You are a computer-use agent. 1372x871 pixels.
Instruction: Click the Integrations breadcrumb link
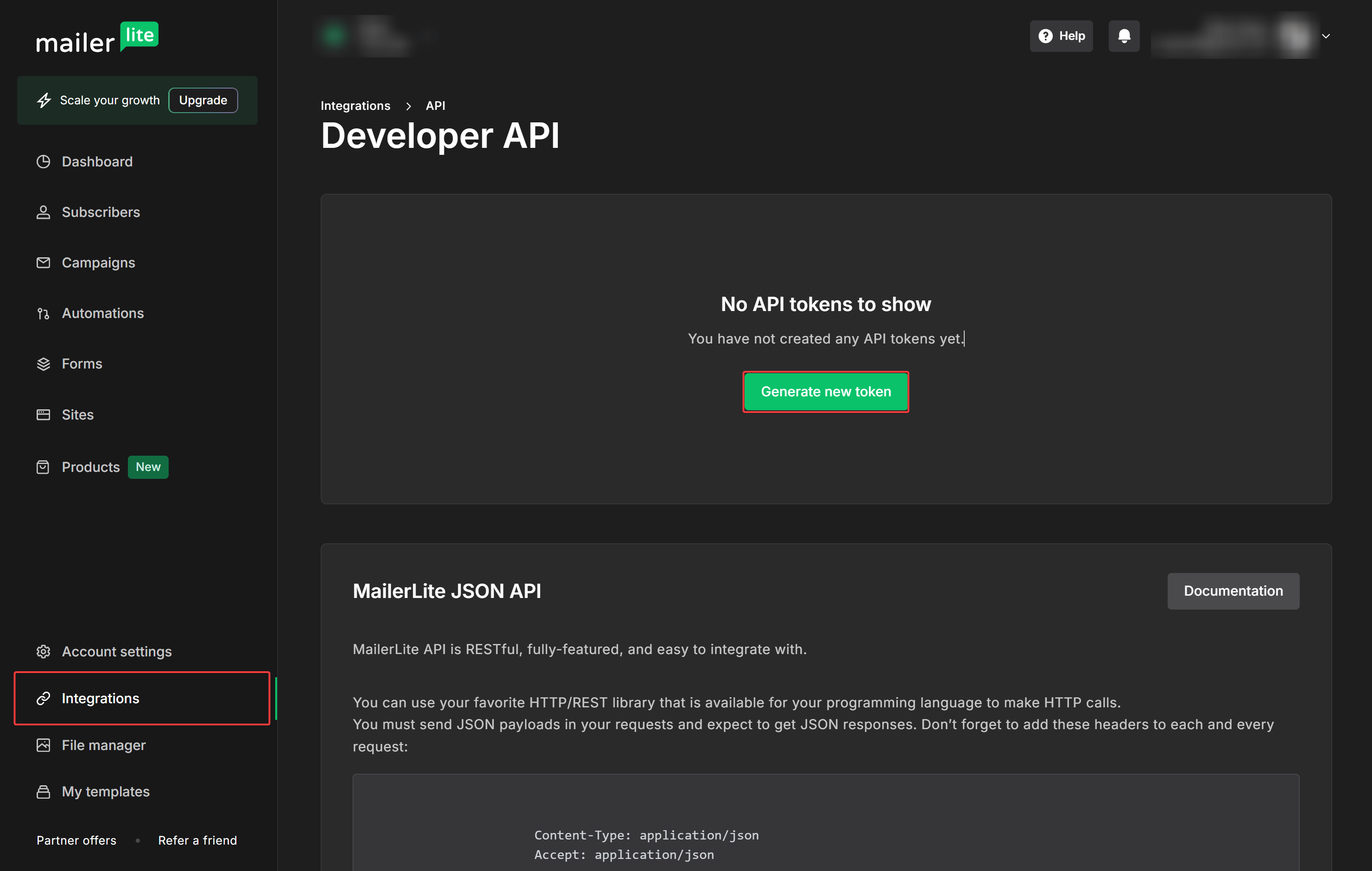click(x=355, y=106)
